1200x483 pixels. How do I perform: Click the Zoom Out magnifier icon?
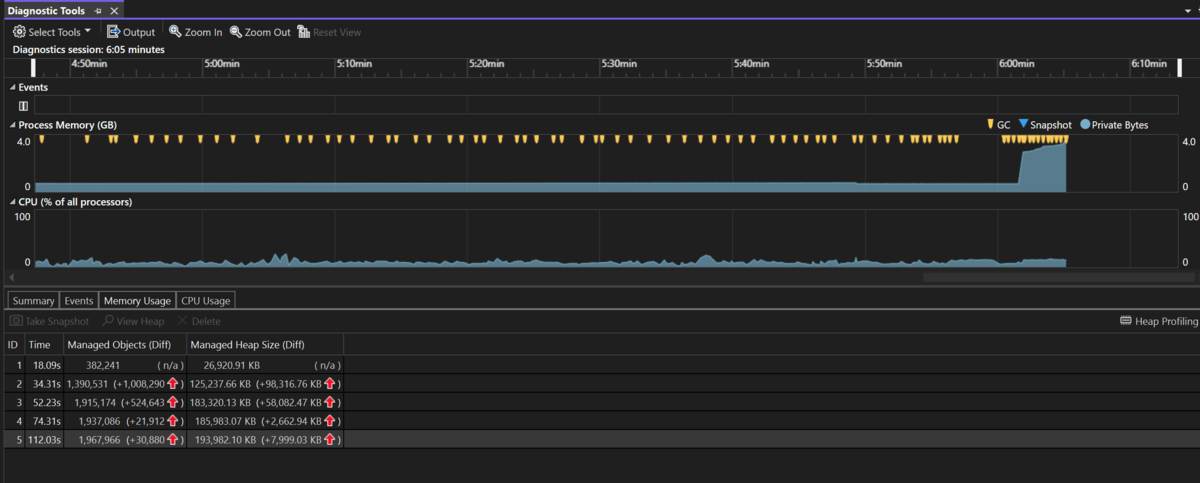(x=236, y=32)
